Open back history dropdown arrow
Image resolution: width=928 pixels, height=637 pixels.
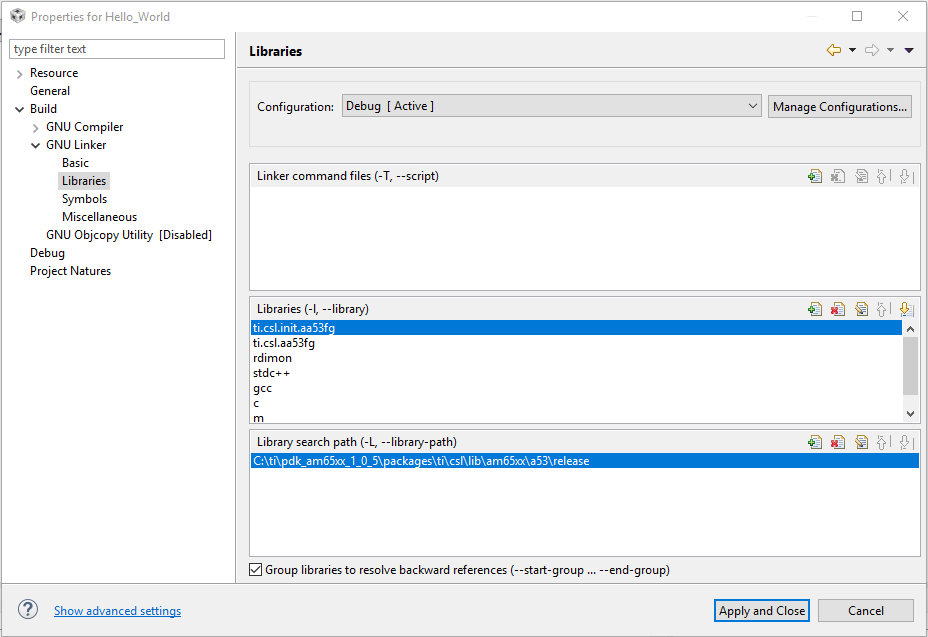(x=852, y=50)
